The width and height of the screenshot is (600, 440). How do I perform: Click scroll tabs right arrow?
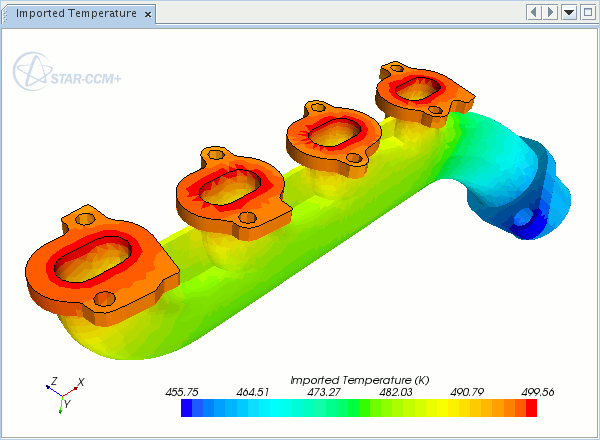coord(550,13)
